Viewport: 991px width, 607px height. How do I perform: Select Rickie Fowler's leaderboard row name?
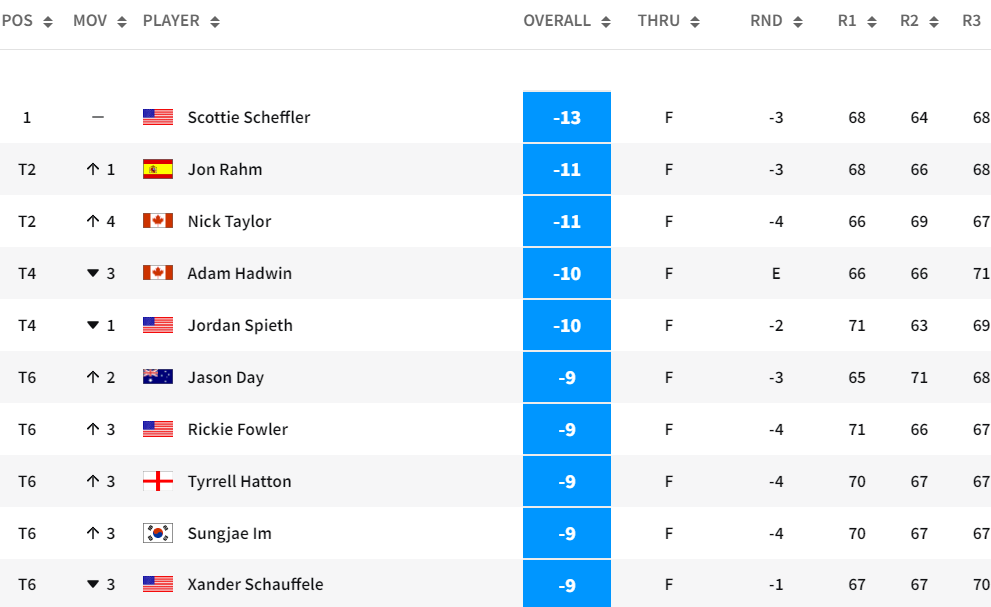tap(238, 429)
